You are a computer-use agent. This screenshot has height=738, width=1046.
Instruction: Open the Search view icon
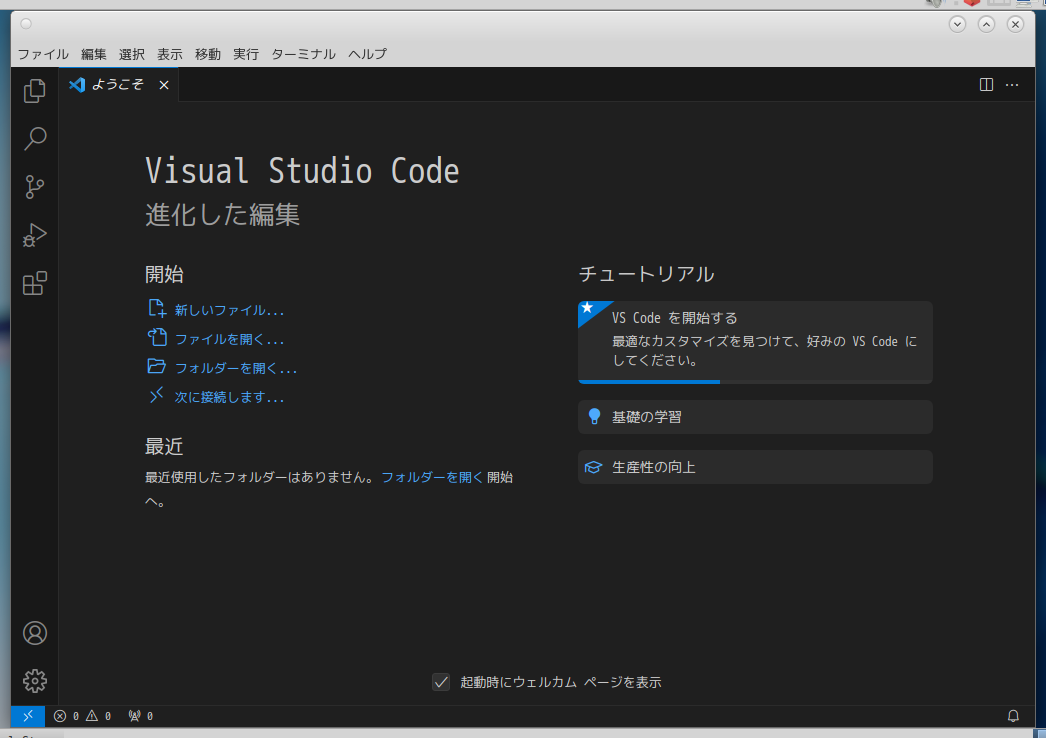(35, 139)
